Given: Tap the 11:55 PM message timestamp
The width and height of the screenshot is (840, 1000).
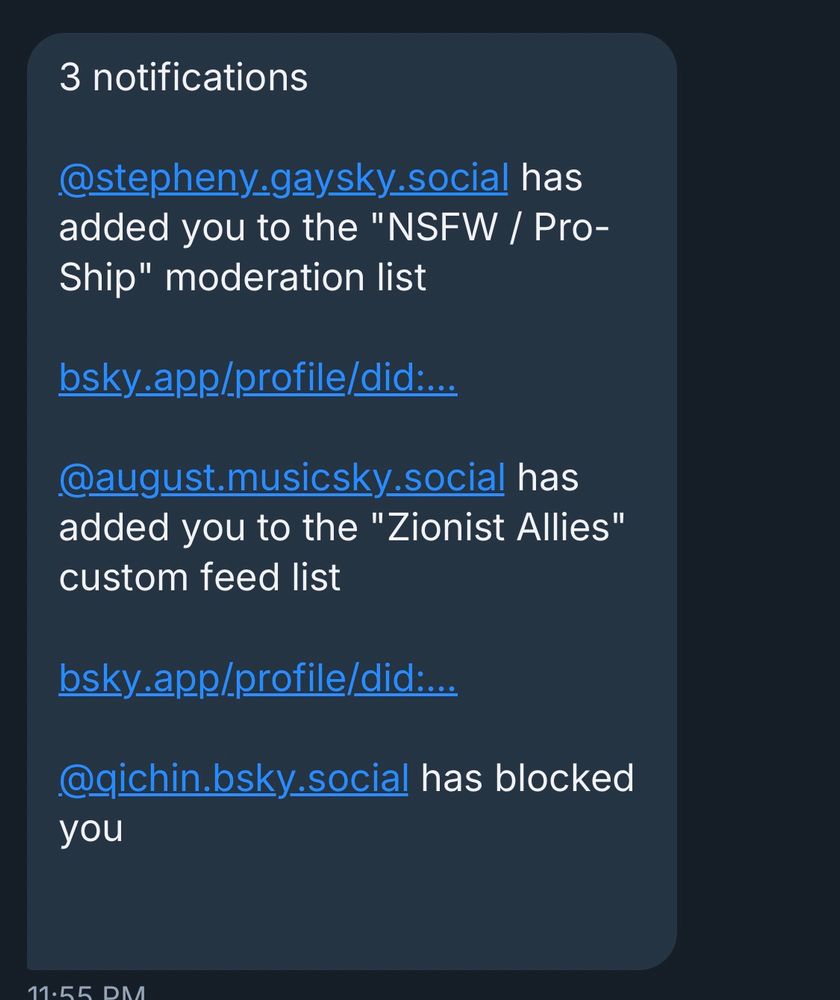Looking at the screenshot, I should click(x=87, y=992).
